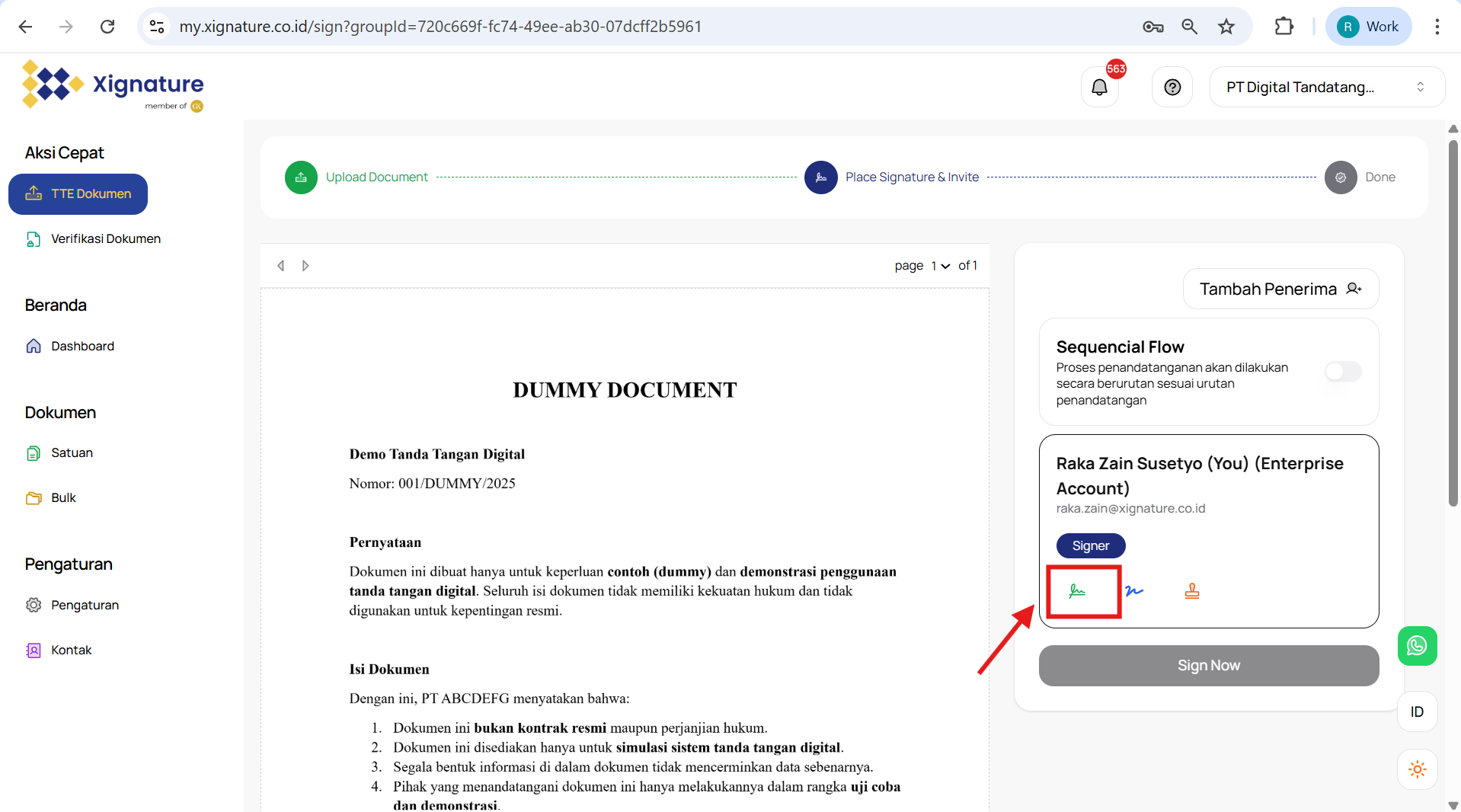Open the help question mark icon
The height and width of the screenshot is (812, 1461).
tap(1172, 88)
